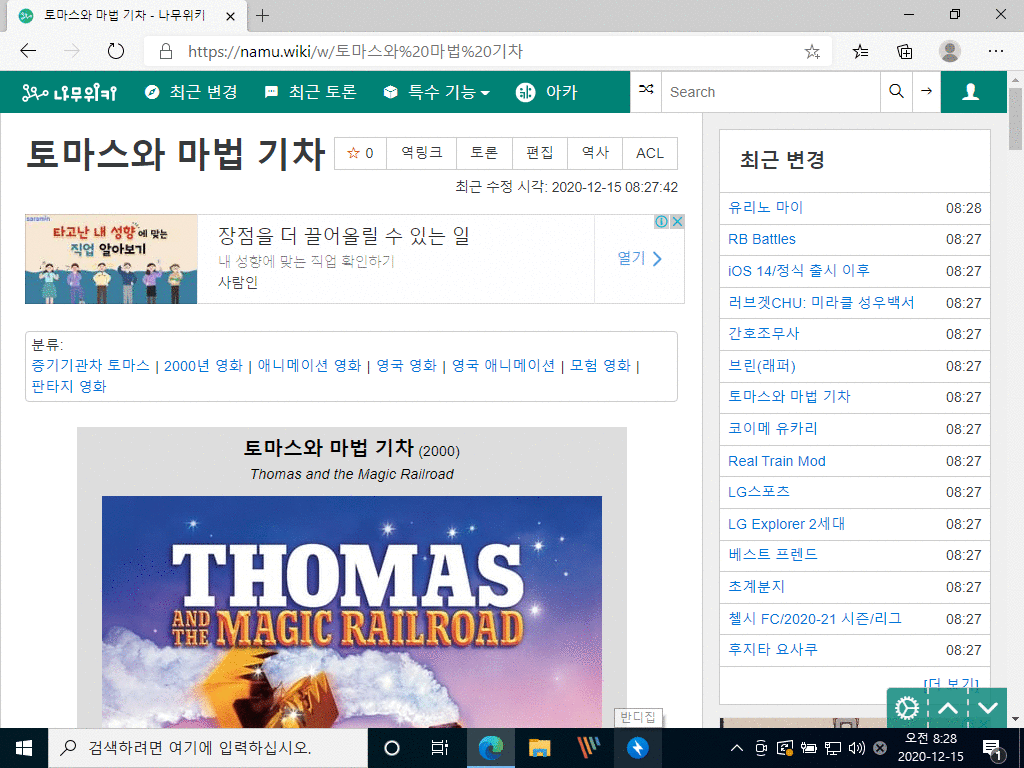Click the floating scroll-to-top arrow button
The image size is (1024, 768).
click(948, 708)
